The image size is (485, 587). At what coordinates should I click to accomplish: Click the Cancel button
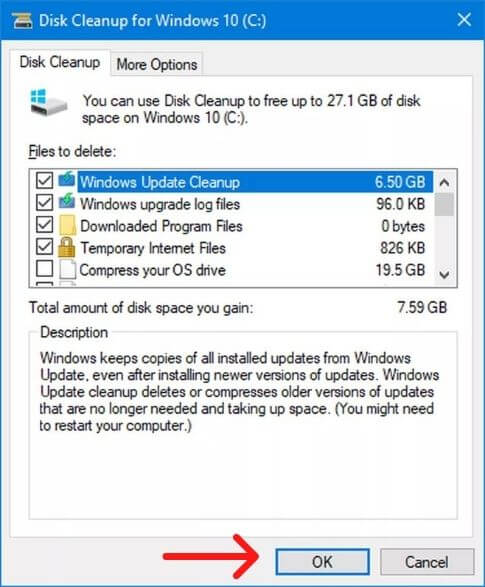pos(427,562)
